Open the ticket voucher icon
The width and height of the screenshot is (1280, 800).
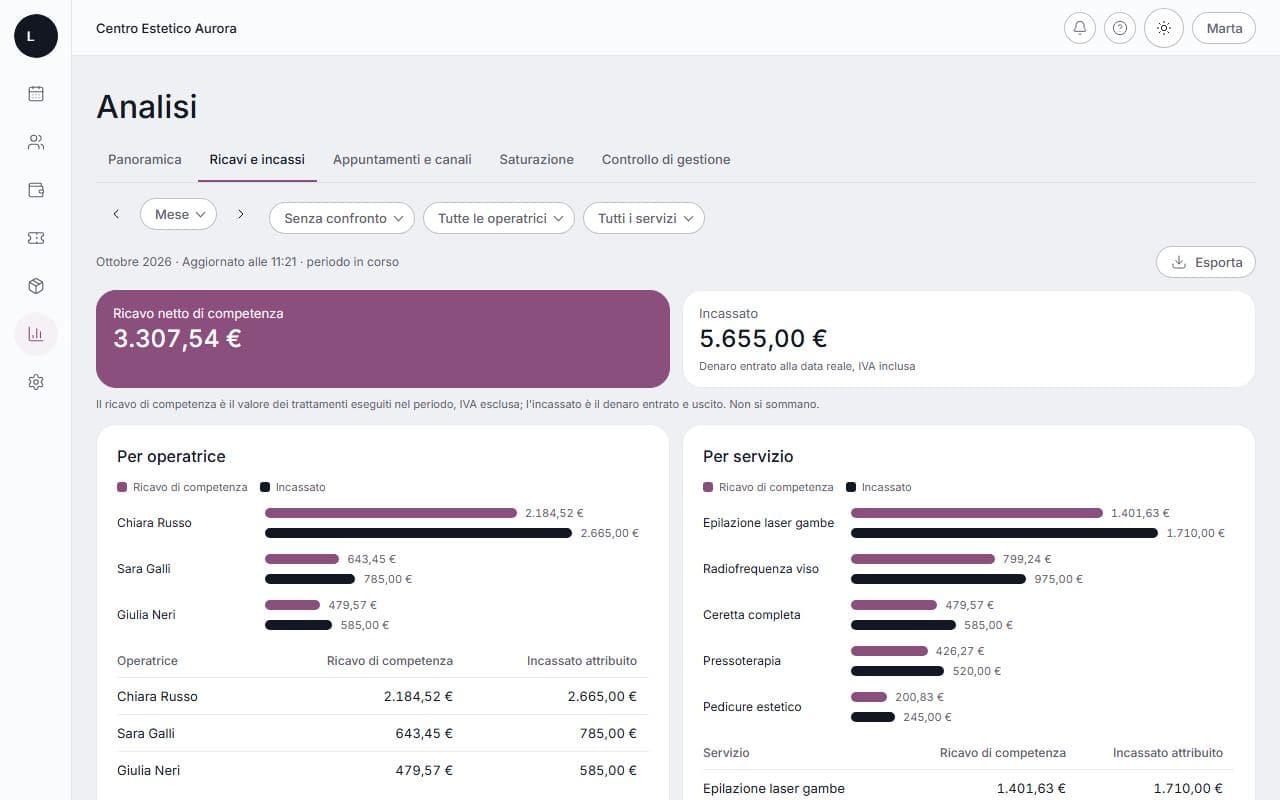click(x=36, y=238)
